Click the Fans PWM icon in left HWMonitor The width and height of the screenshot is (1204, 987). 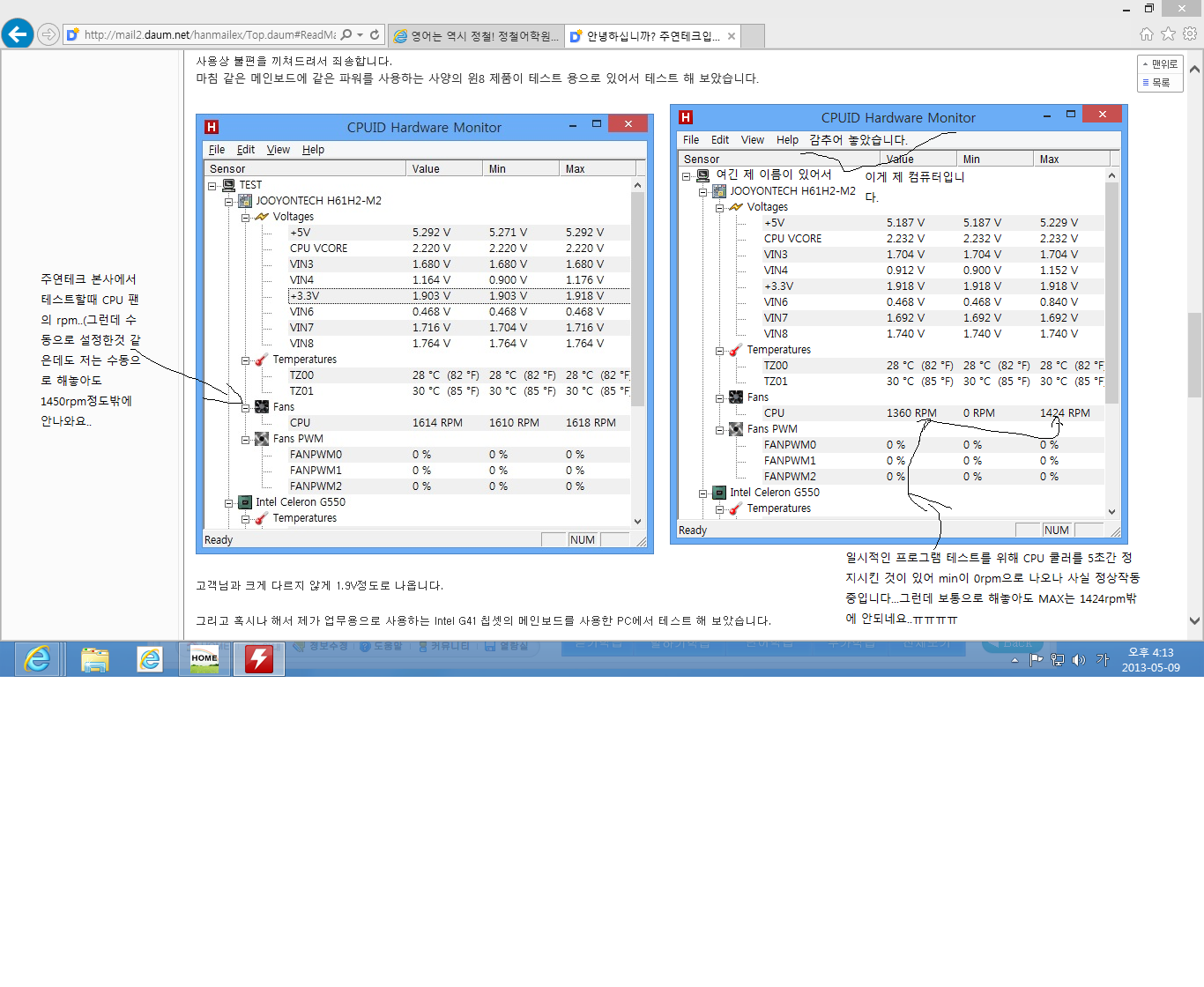tap(262, 439)
